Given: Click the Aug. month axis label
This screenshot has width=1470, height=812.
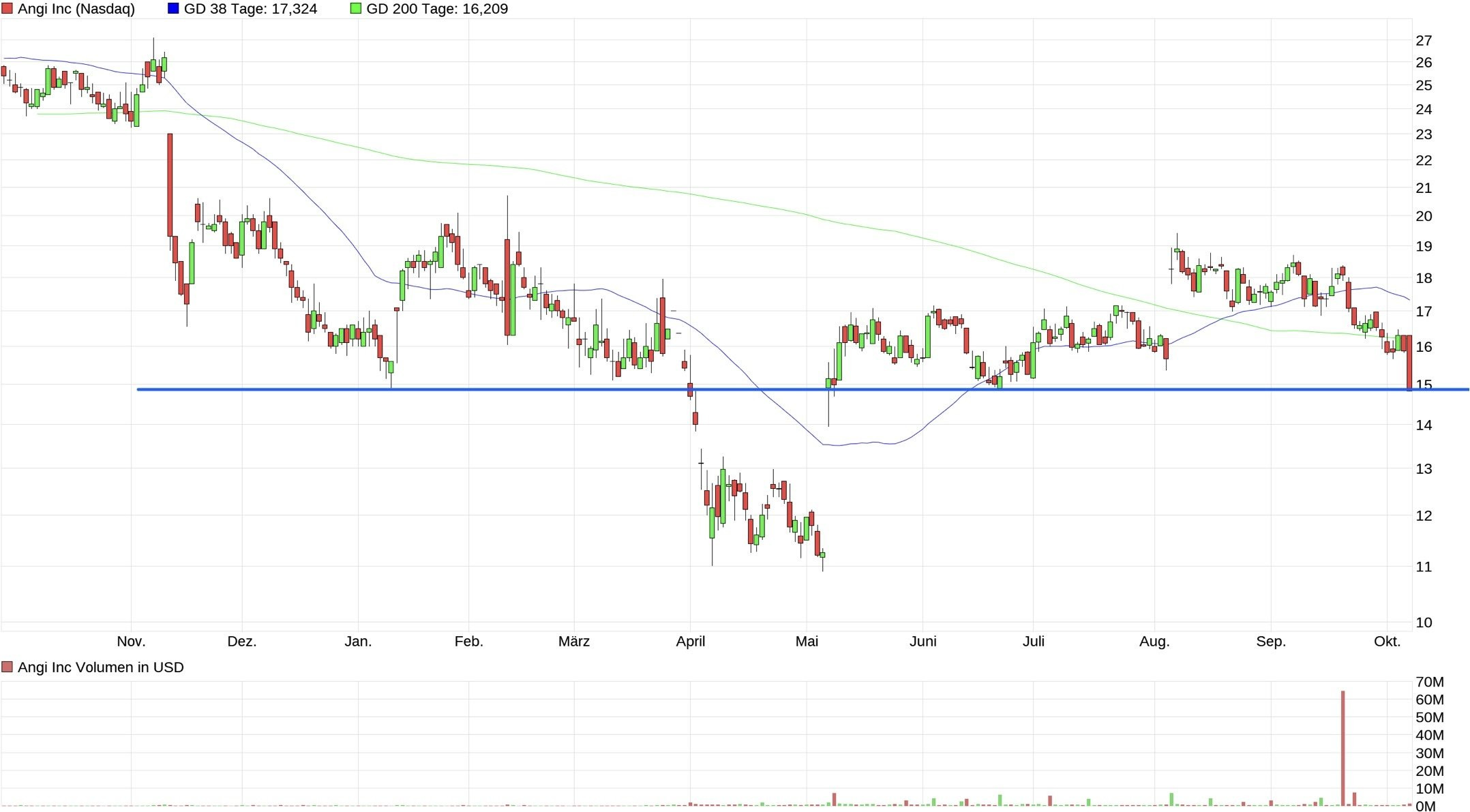Looking at the screenshot, I should (x=1154, y=641).
